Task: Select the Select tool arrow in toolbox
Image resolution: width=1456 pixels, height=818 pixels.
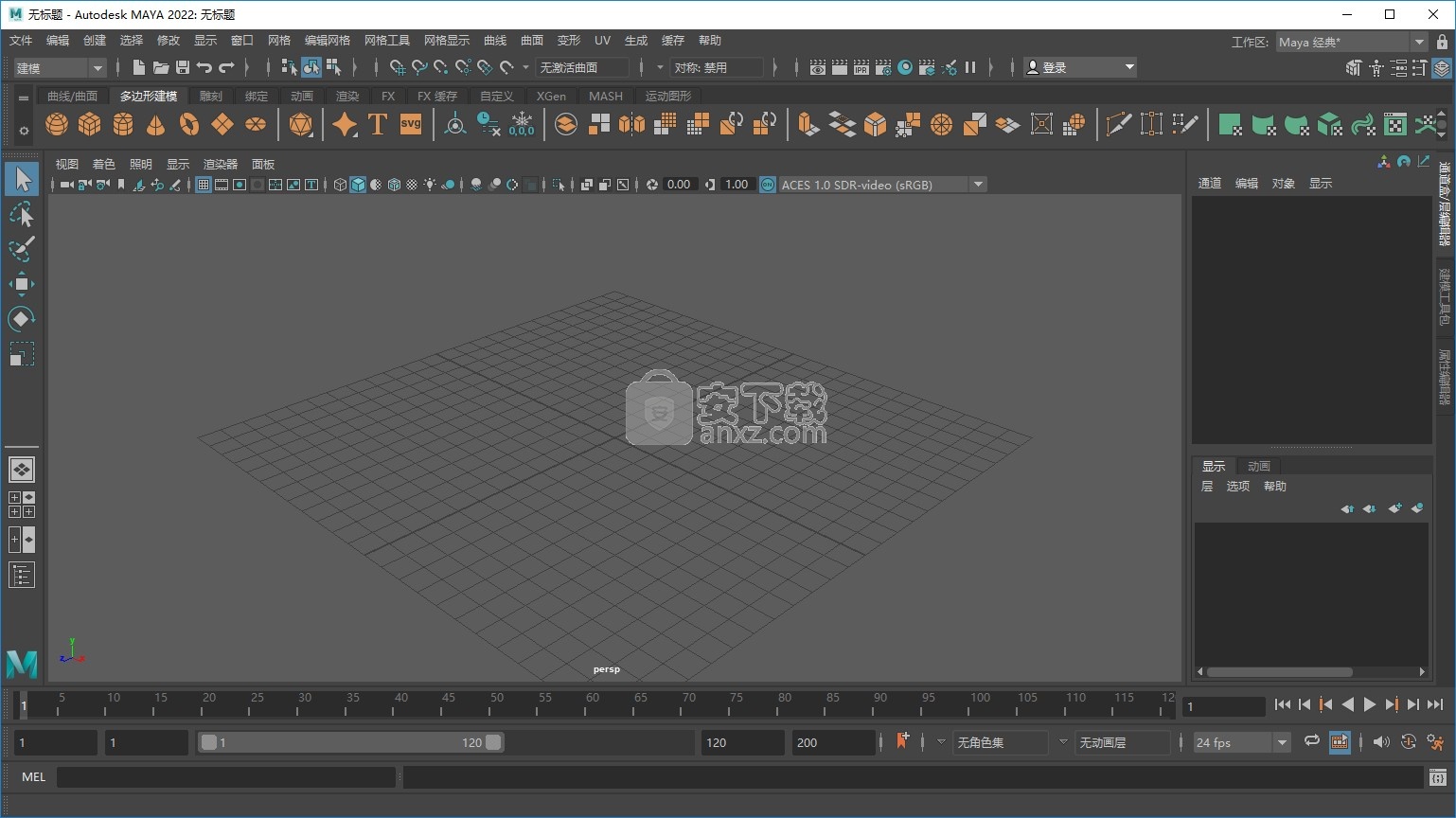Action: (22, 179)
